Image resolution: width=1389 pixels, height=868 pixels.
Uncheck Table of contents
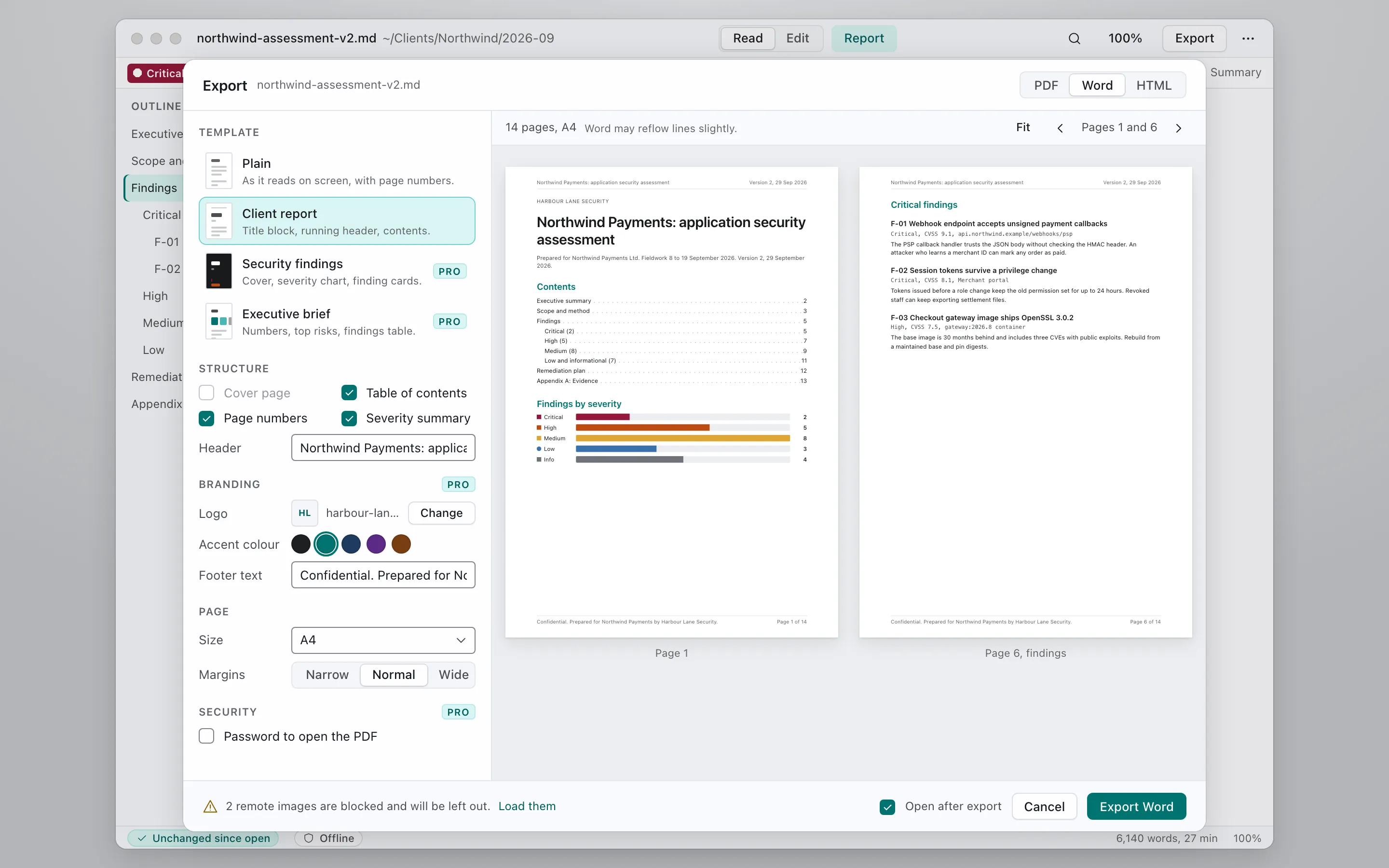[x=349, y=393]
